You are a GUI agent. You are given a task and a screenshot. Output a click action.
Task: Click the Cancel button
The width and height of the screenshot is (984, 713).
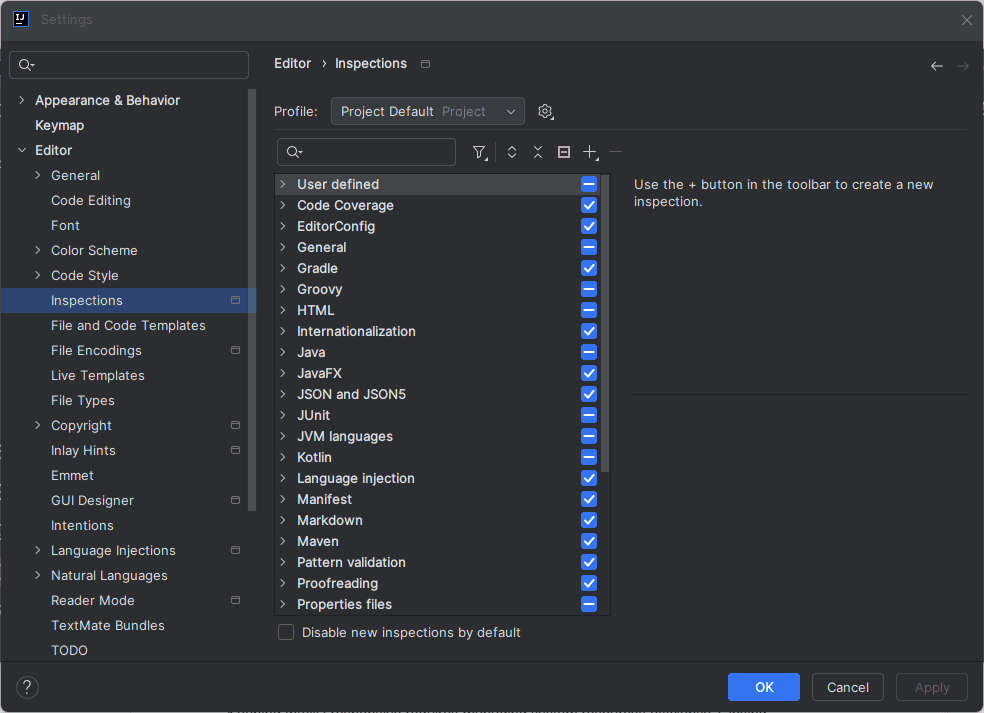coord(848,687)
